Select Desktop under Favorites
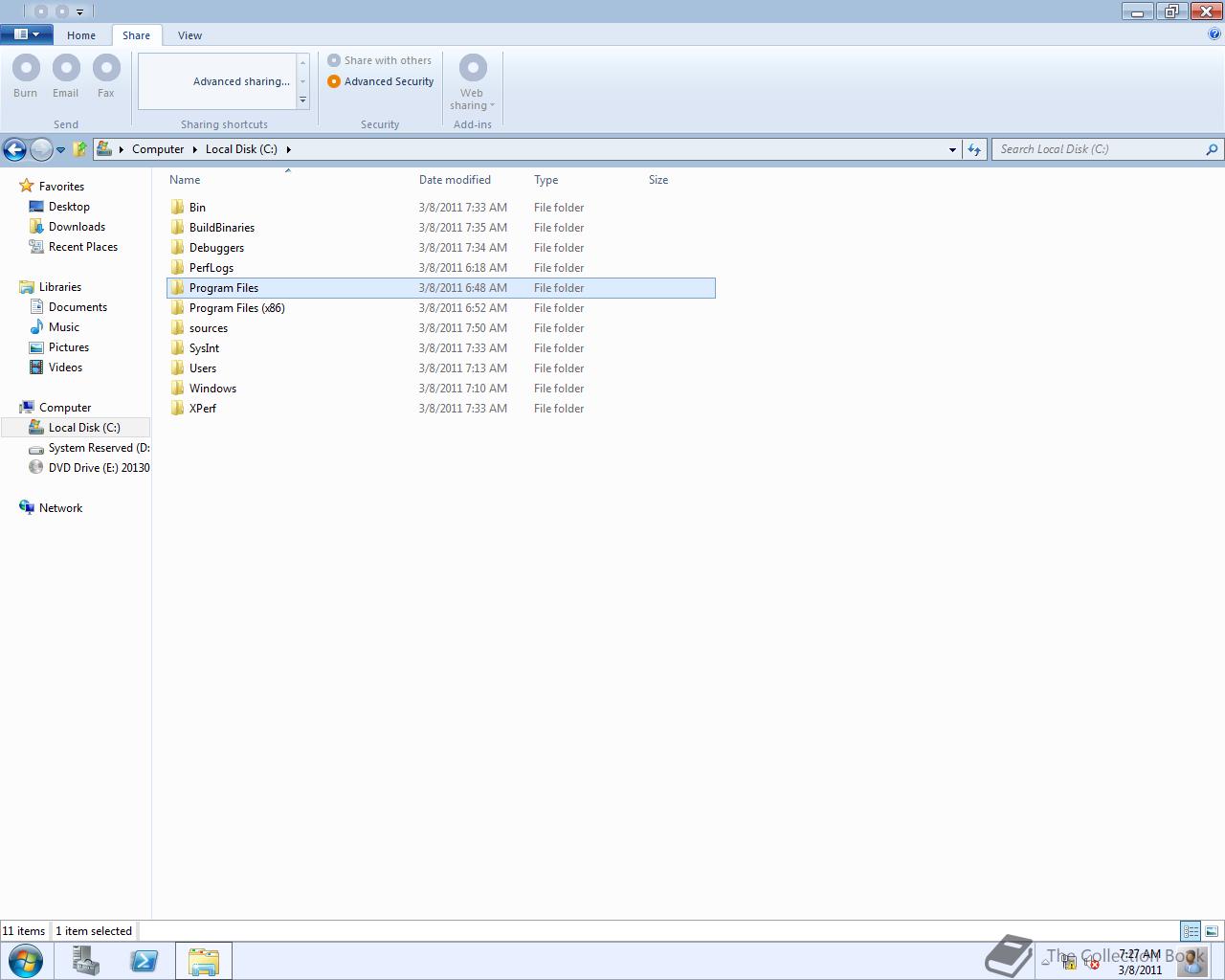 click(69, 207)
